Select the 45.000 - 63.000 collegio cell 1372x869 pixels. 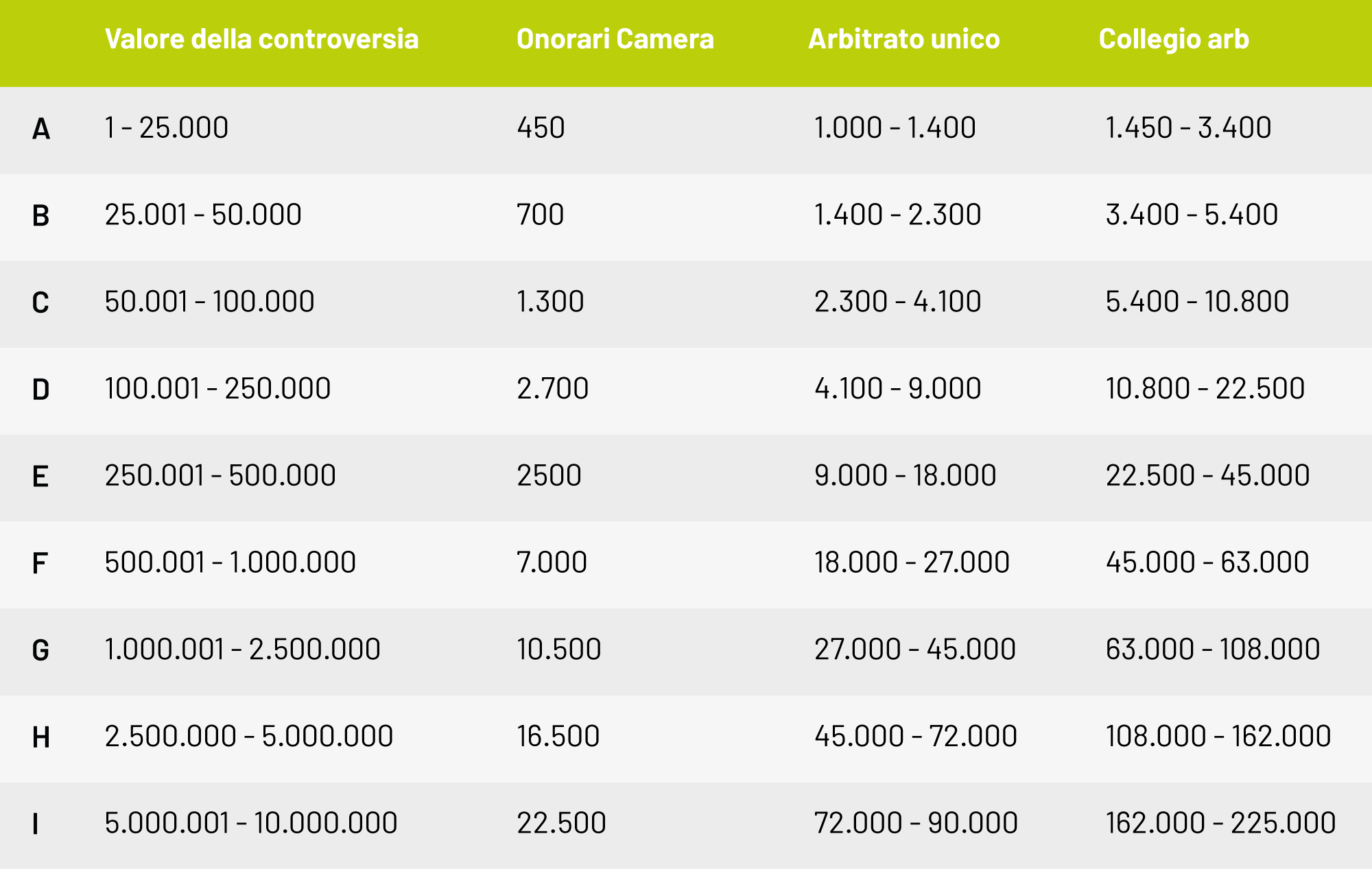click(x=1207, y=562)
